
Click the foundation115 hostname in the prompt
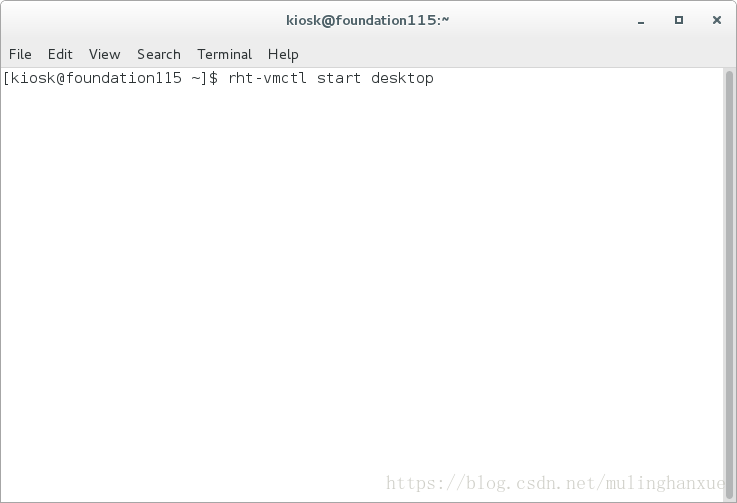click(x=124, y=78)
